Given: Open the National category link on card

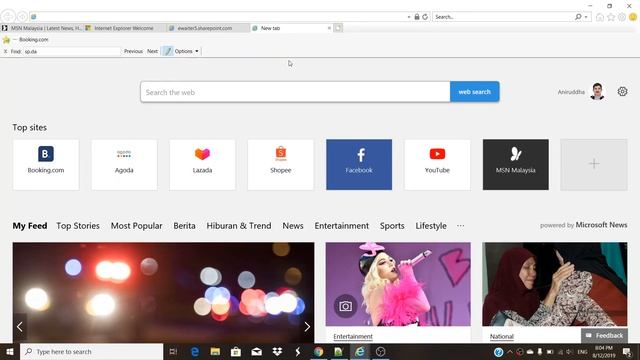Looking at the screenshot, I should tap(502, 336).
